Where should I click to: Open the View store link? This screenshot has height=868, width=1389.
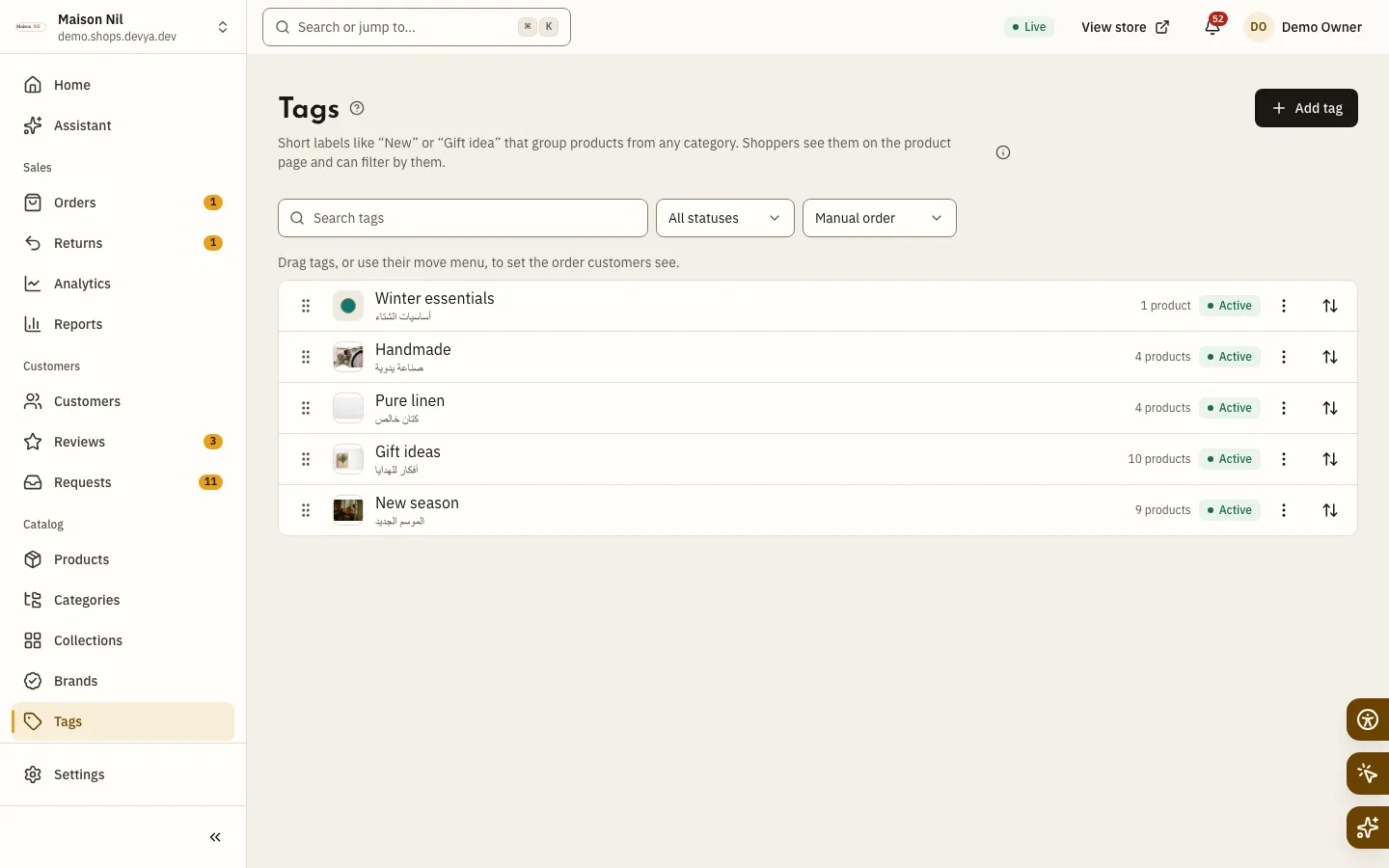tap(1125, 27)
